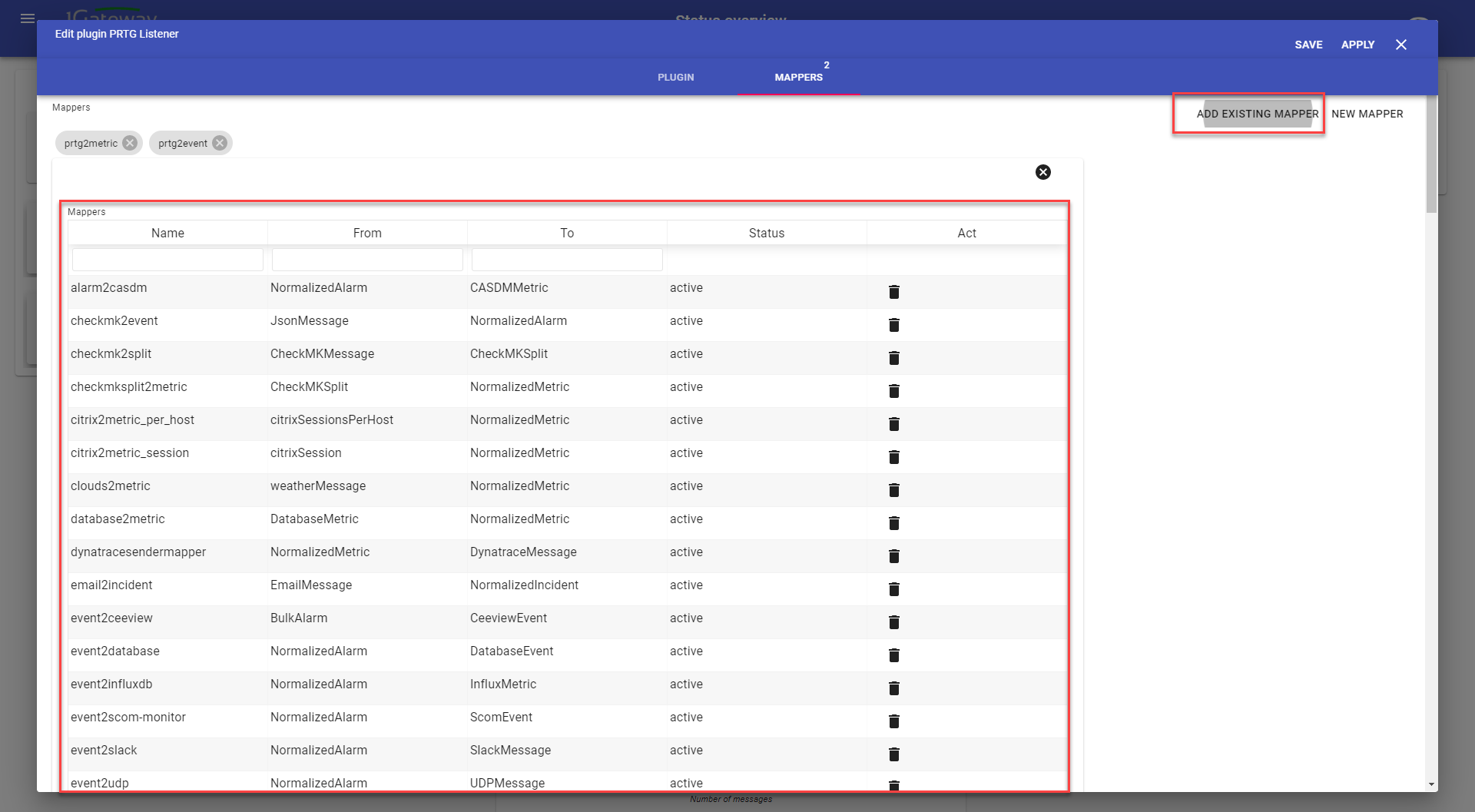1475x812 pixels.
Task: Click the CASDMMetric cell
Action: coord(509,287)
